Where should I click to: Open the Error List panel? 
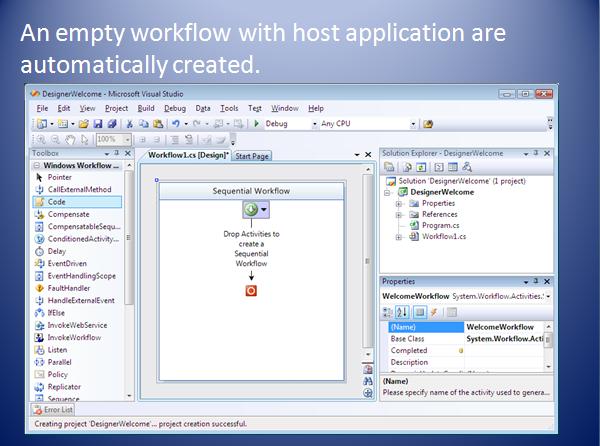coord(57,409)
